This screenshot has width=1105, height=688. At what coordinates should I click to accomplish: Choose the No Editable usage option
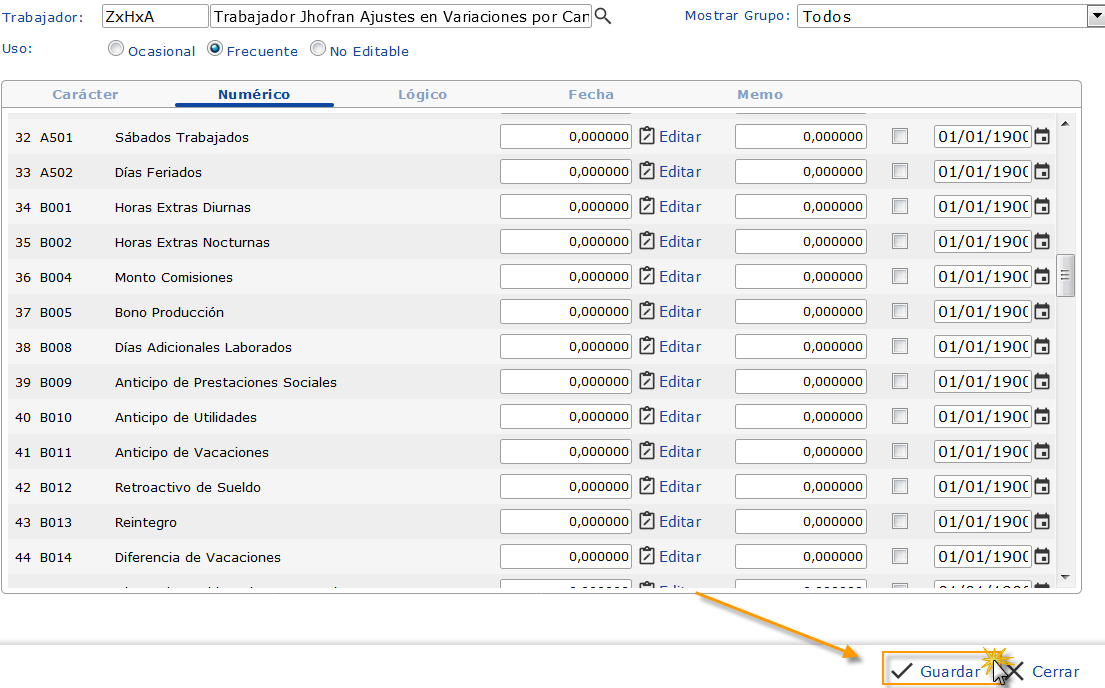(318, 49)
